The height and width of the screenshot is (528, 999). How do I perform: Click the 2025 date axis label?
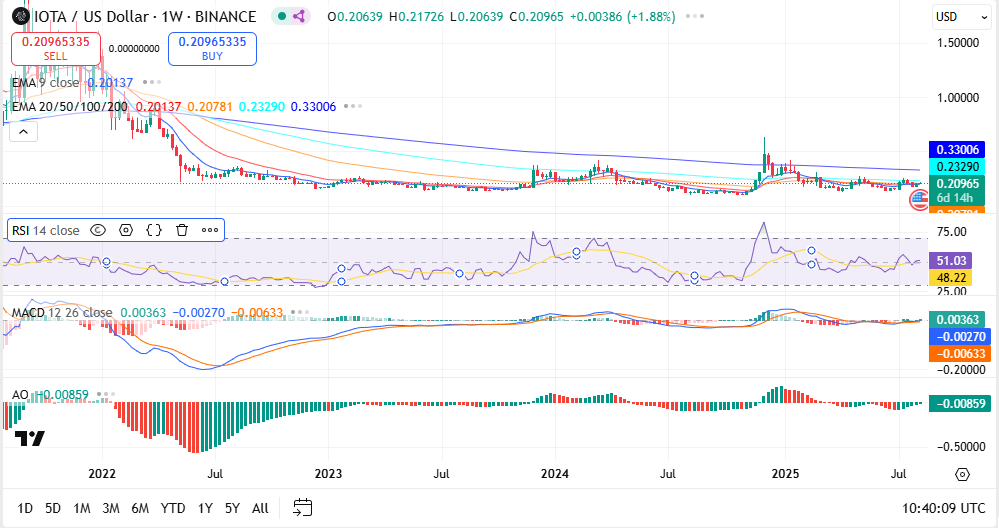(x=785, y=474)
